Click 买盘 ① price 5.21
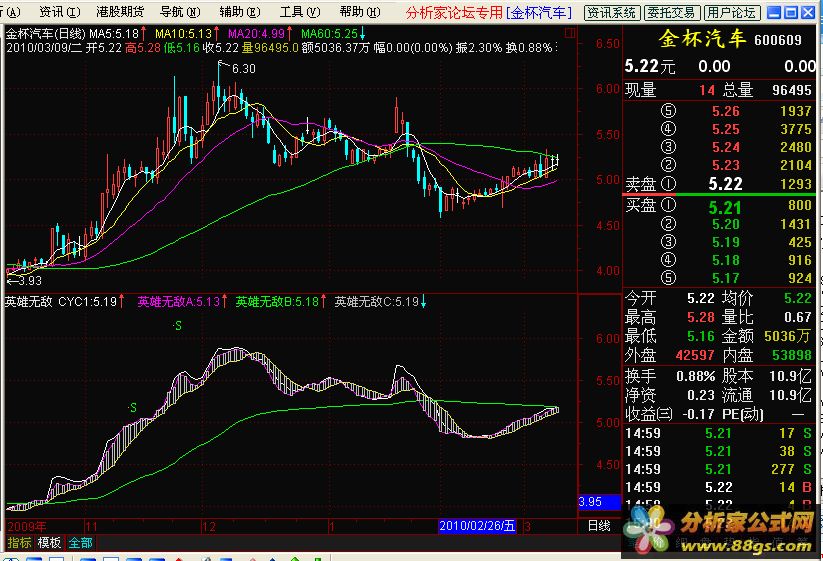The image size is (823, 561). [x=725, y=208]
